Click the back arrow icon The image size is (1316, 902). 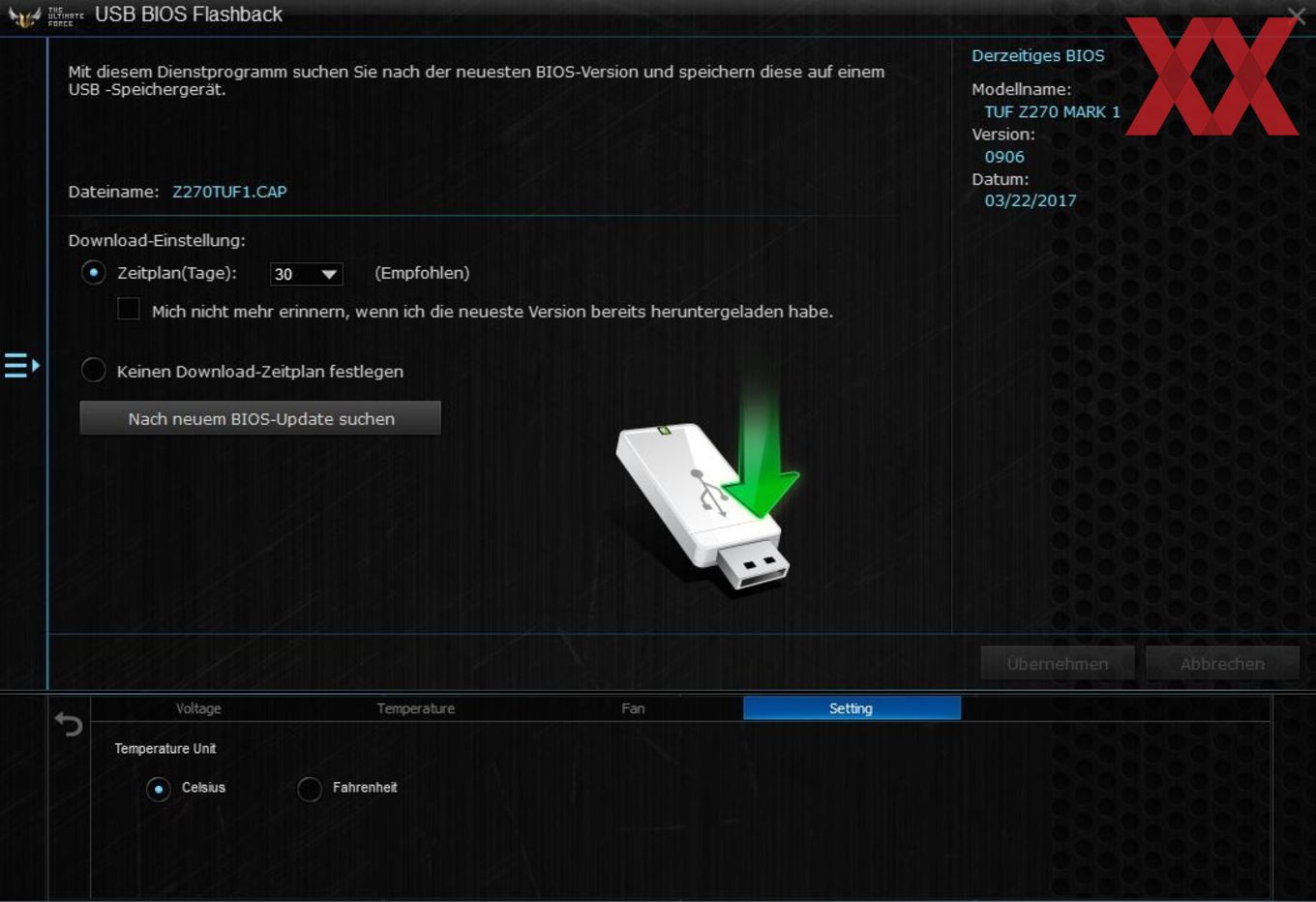pos(69,723)
